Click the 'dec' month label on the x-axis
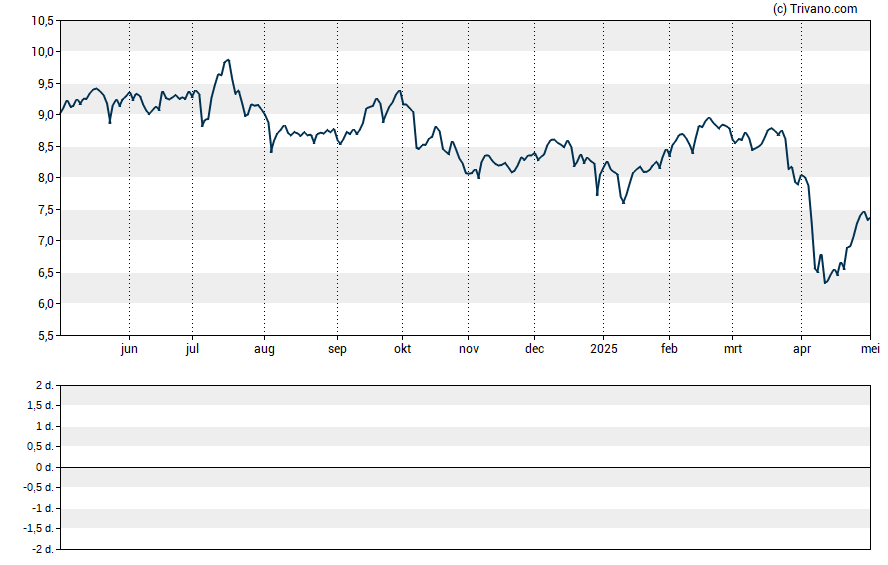 click(x=534, y=349)
